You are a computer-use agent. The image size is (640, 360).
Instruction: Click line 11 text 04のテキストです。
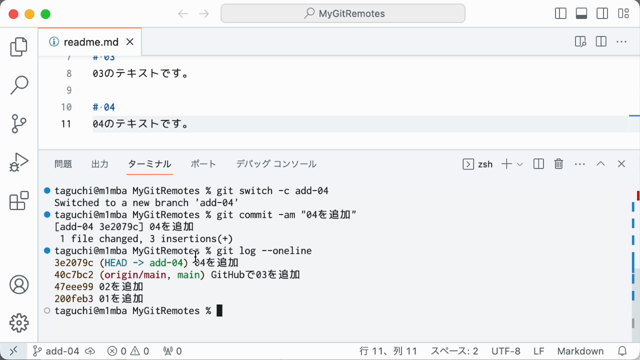coord(140,124)
